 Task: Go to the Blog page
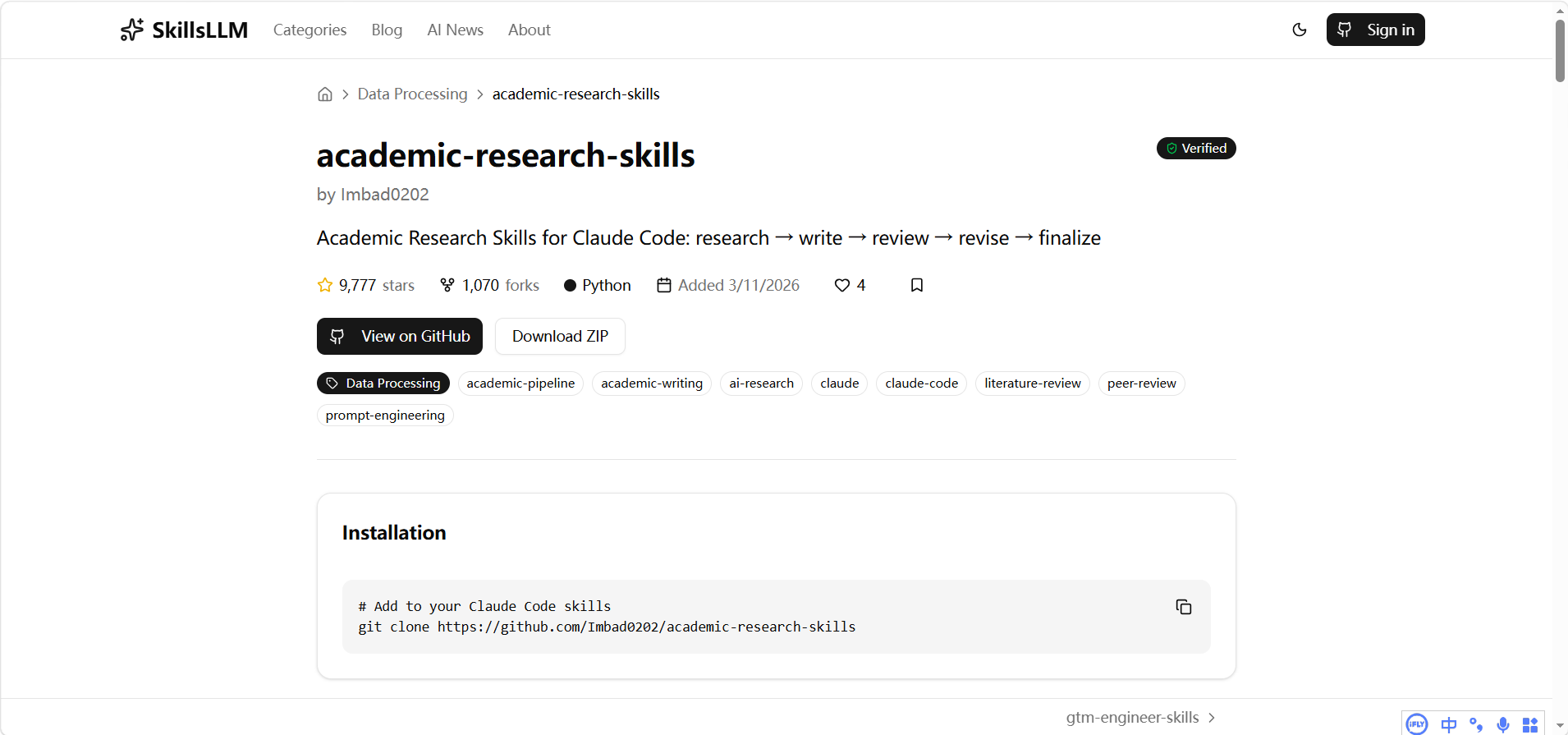pyautogui.click(x=387, y=30)
